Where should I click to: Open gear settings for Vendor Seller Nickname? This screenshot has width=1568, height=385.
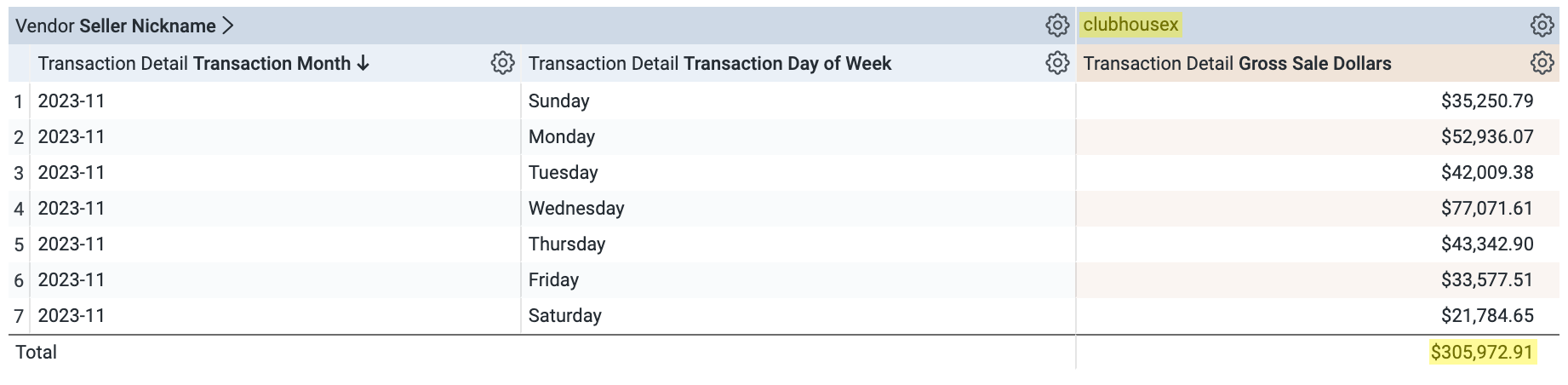coord(1057,26)
